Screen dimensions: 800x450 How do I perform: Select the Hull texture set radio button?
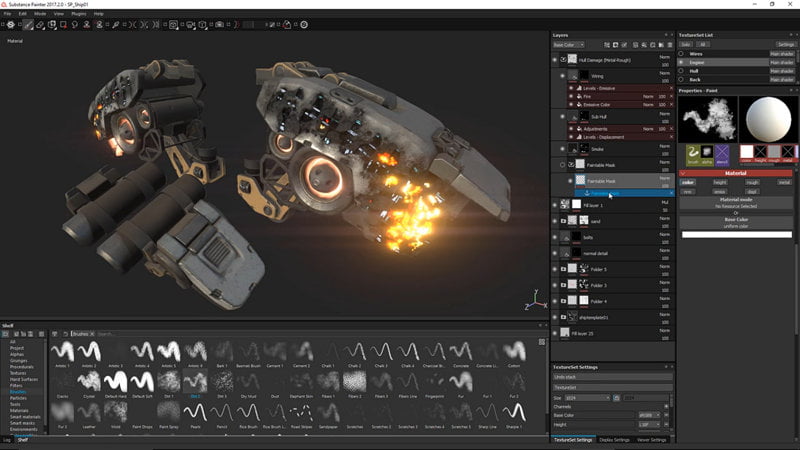tap(682, 71)
